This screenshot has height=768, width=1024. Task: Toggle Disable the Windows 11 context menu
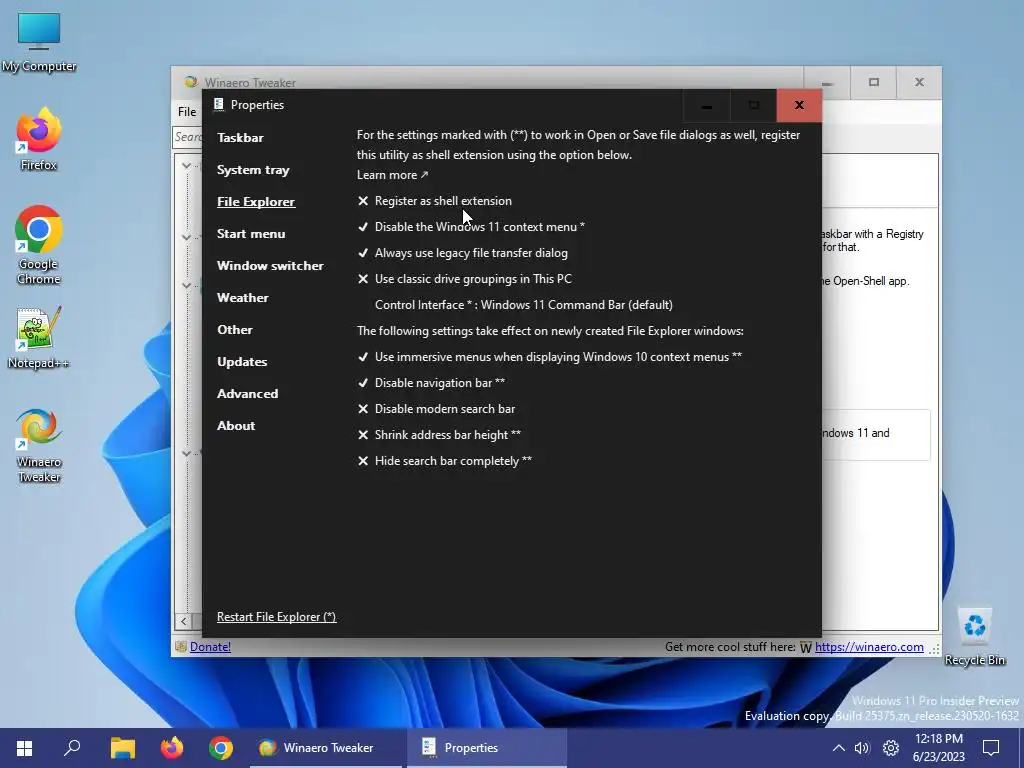[471, 227]
